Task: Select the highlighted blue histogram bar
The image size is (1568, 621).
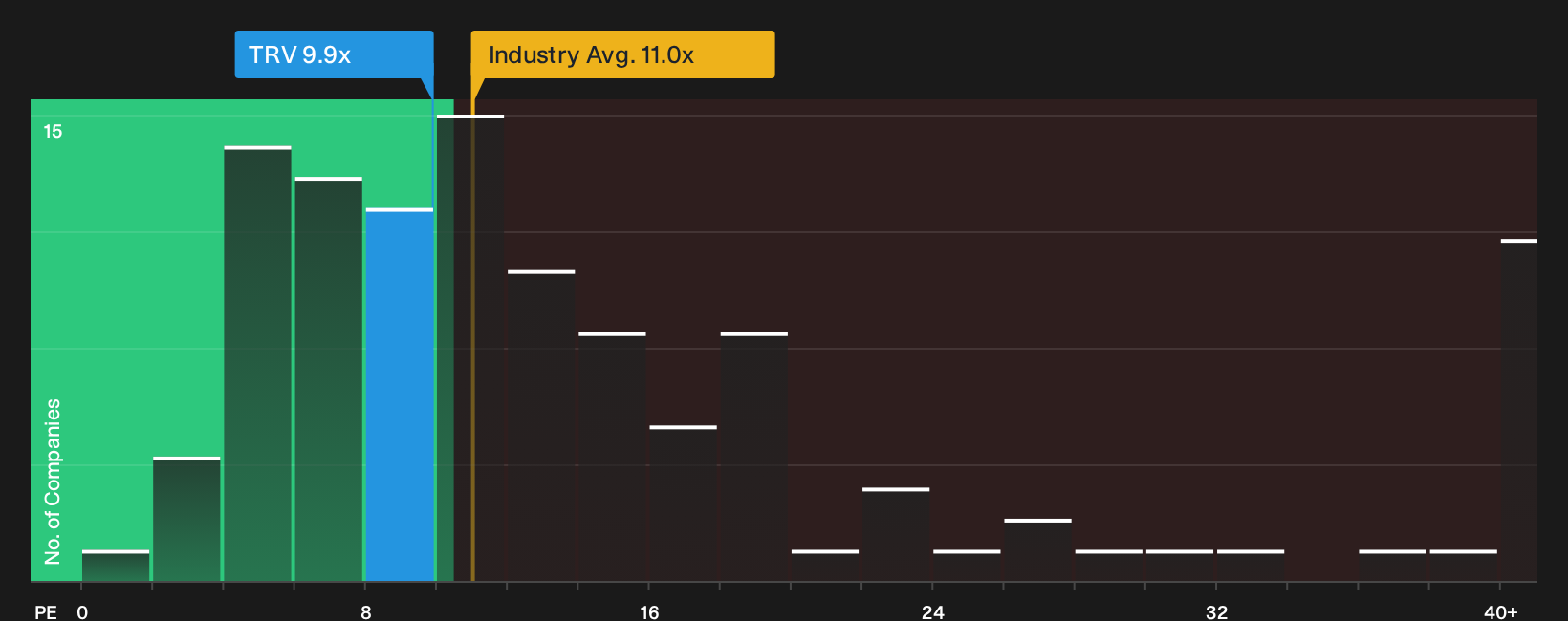Action: coord(399,395)
